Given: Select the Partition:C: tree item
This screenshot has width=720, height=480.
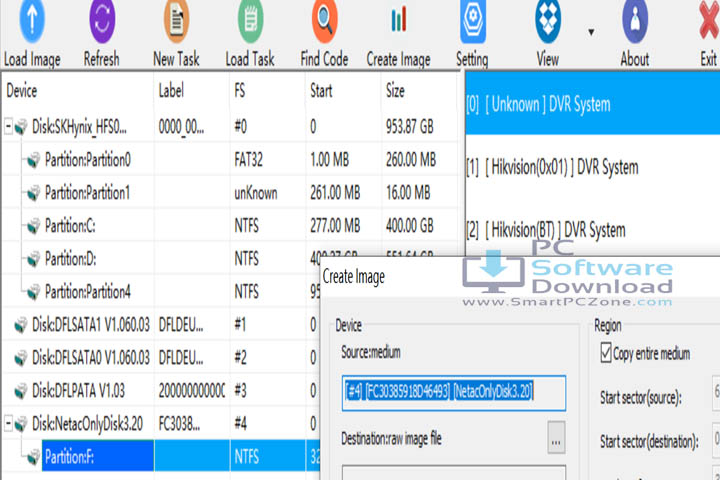Looking at the screenshot, I should tap(70, 226).
